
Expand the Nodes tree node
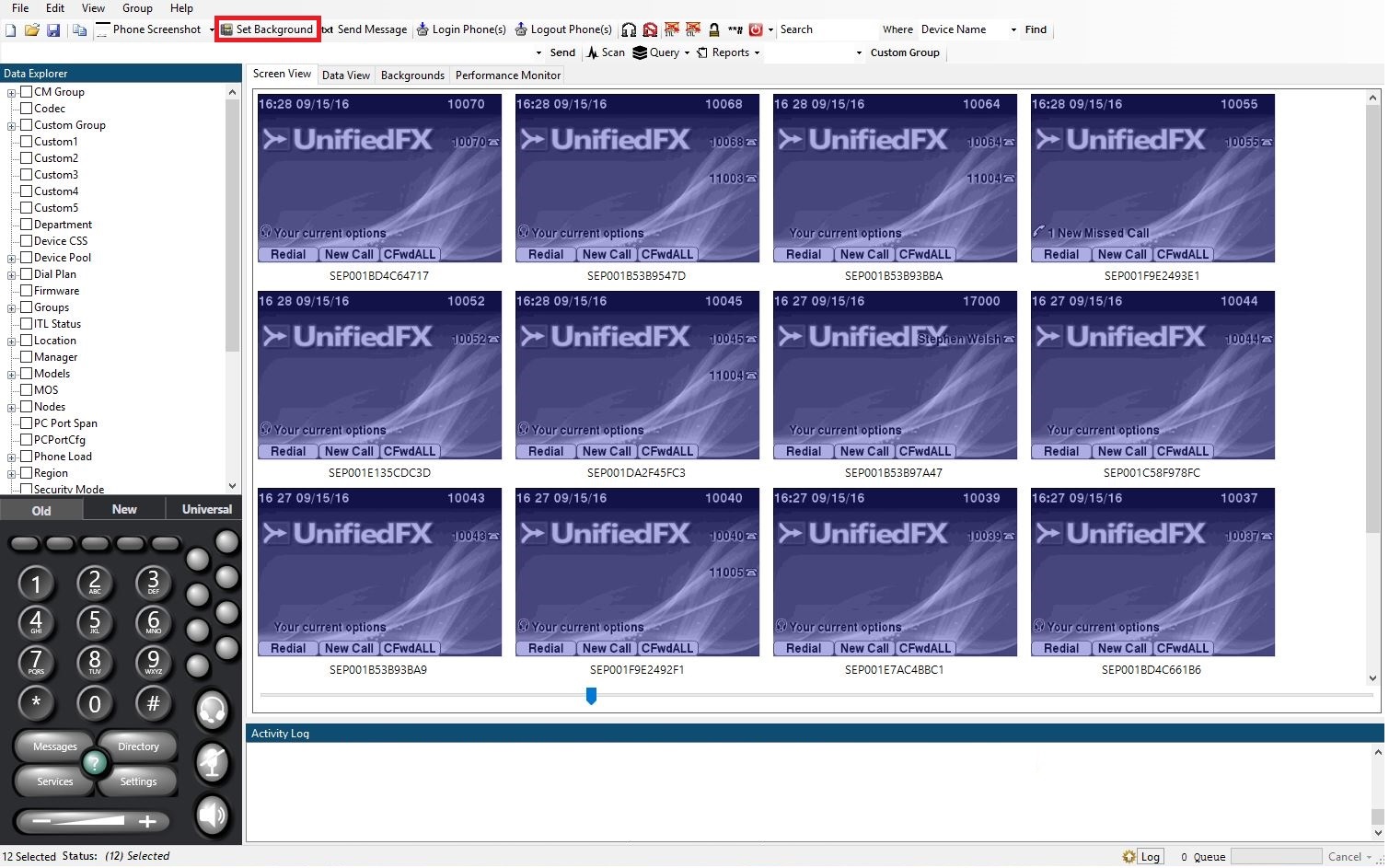12,408
